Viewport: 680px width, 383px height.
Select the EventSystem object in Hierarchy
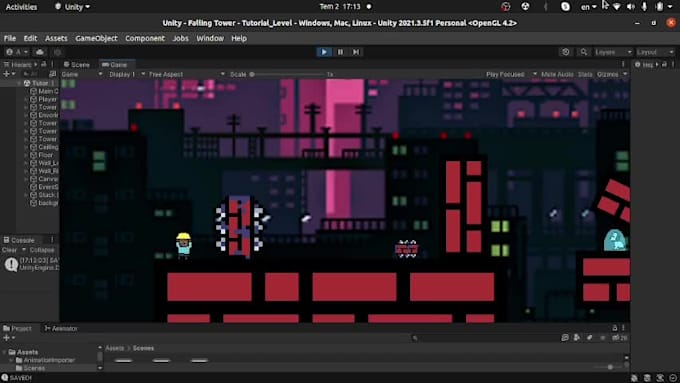point(44,187)
